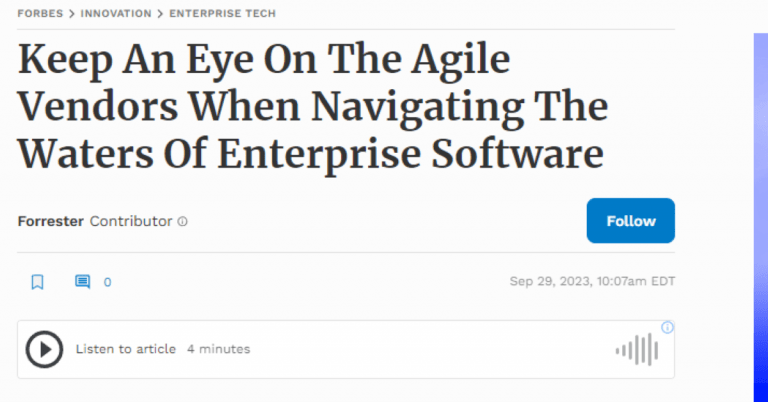Viewport: 768px width, 402px height.
Task: Go to the Forbes breadcrumb
Action: (x=40, y=14)
